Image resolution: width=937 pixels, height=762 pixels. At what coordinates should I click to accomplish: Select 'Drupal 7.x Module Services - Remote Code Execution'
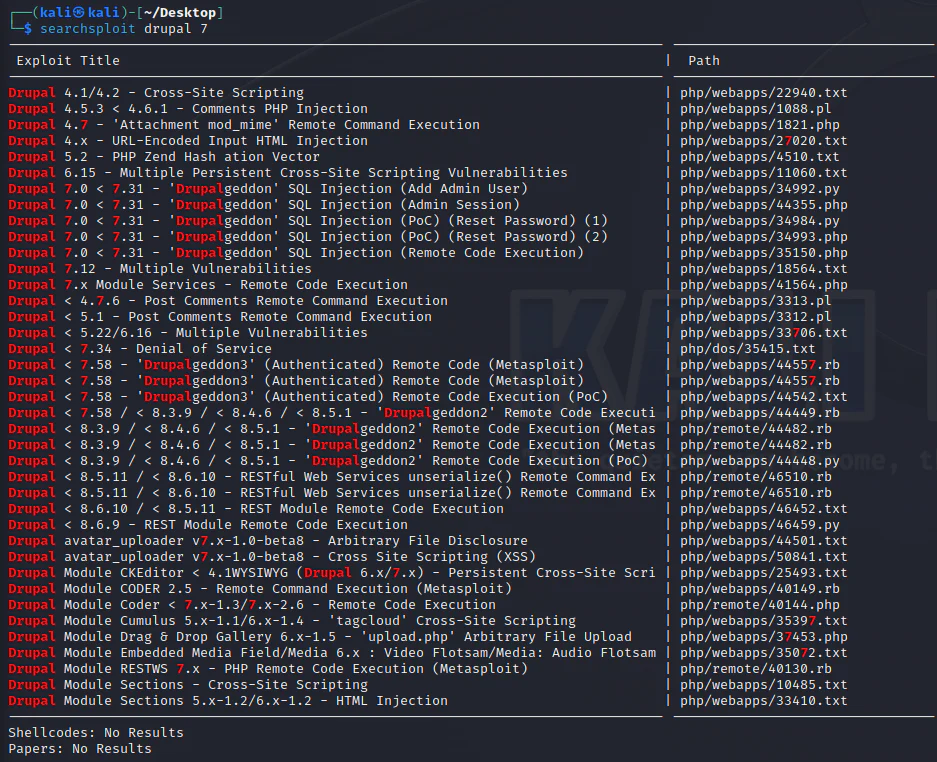208,285
